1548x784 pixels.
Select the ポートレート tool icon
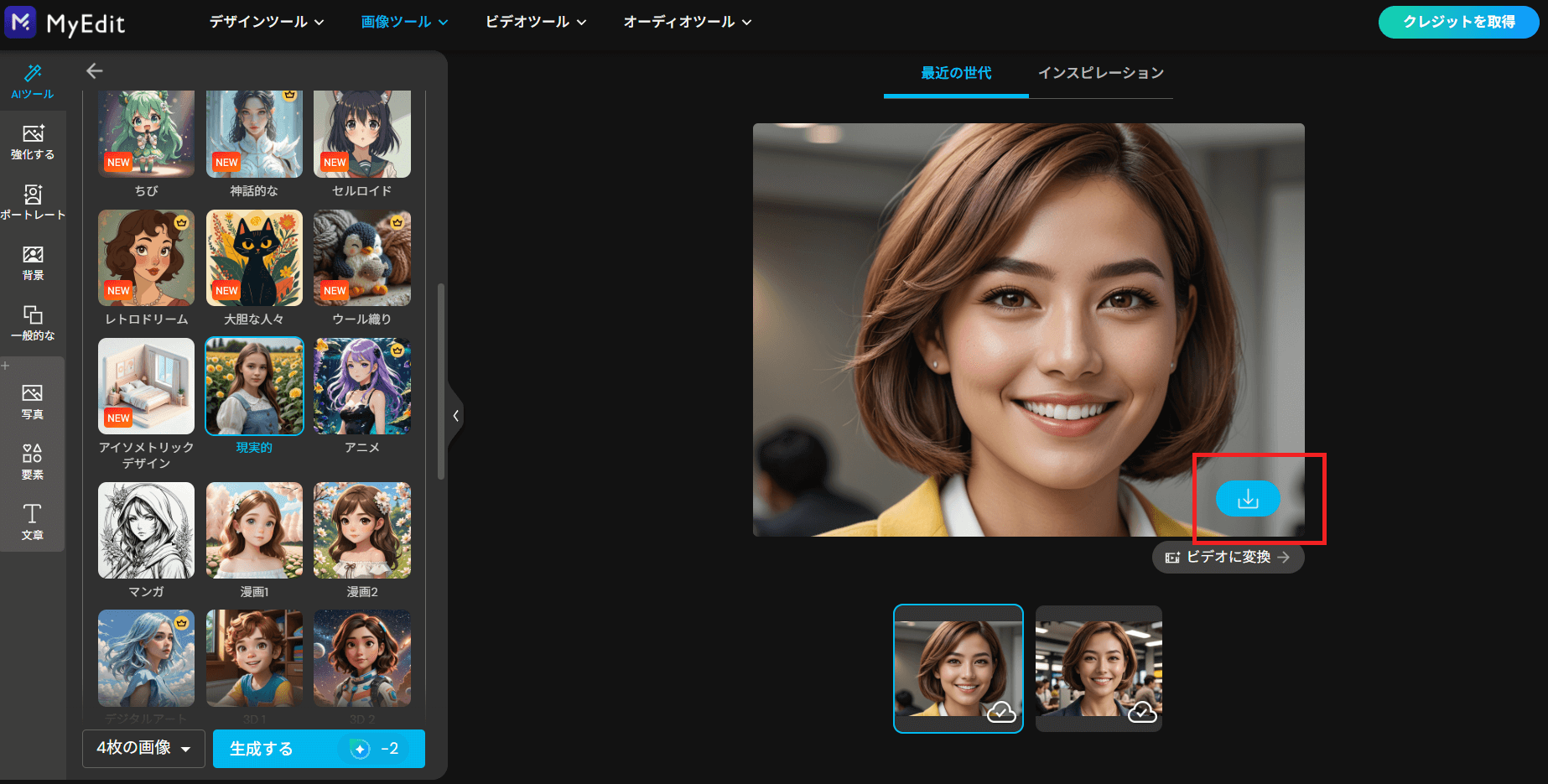pos(34,201)
